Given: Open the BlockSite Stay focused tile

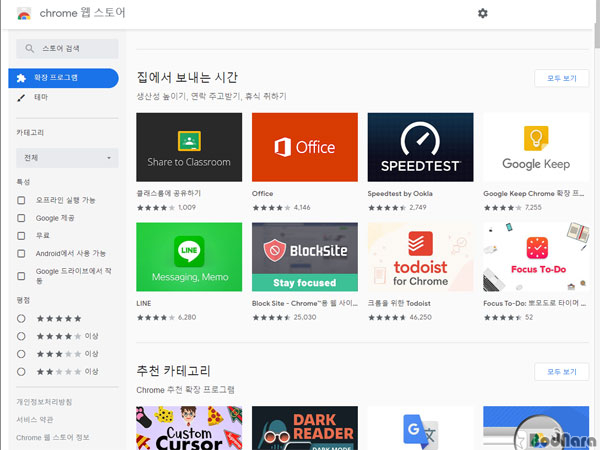Looking at the screenshot, I should tap(304, 256).
